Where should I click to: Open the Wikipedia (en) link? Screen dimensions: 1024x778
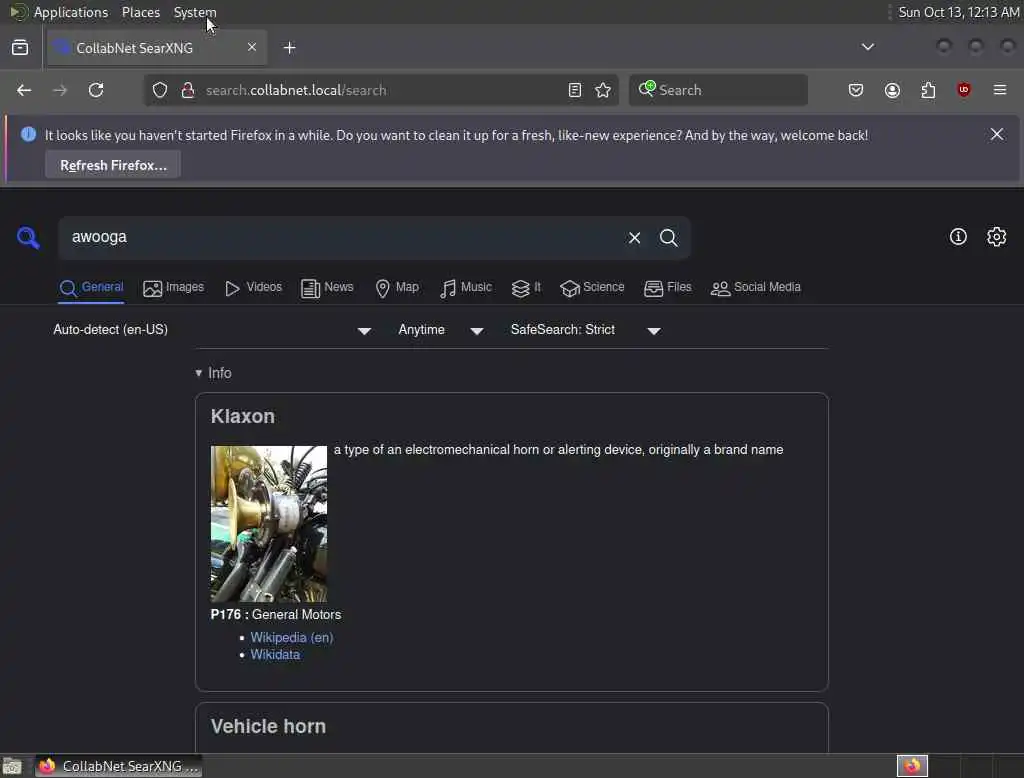(291, 638)
